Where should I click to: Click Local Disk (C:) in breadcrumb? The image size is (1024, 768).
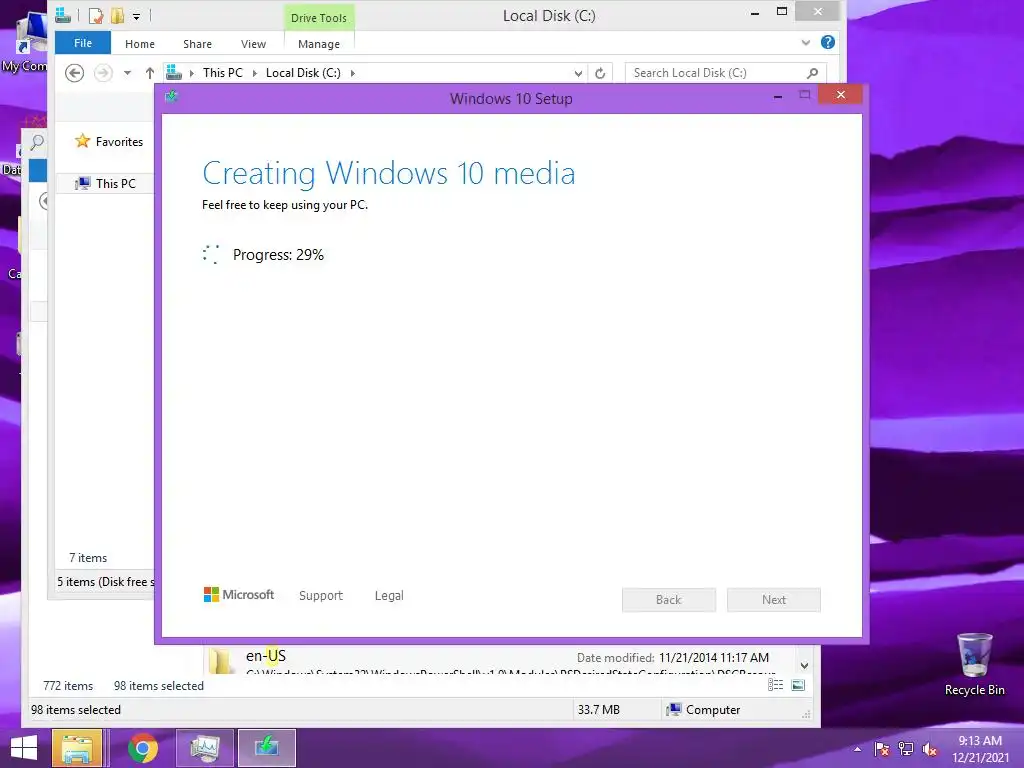(x=303, y=73)
